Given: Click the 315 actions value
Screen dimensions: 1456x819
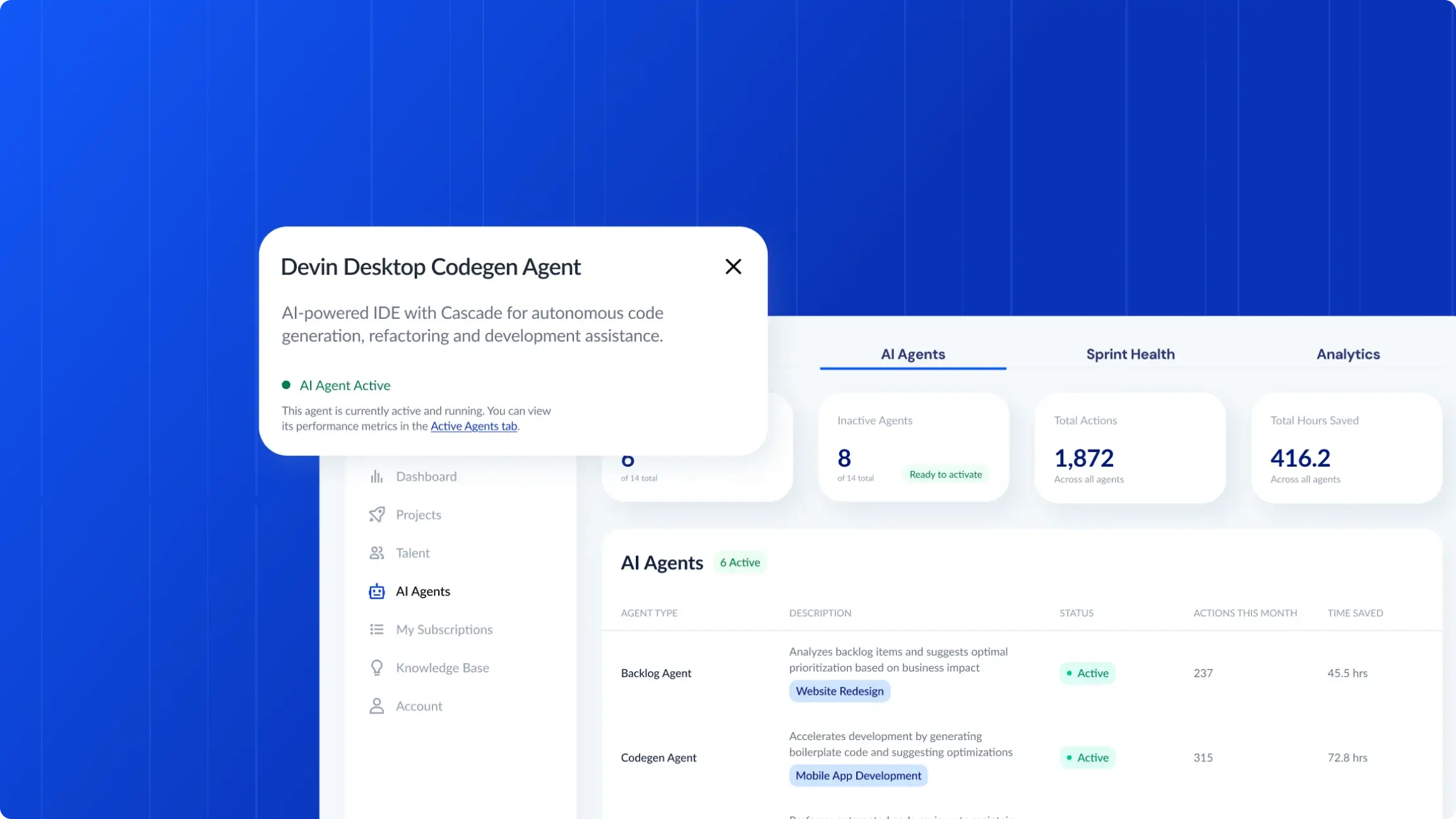Looking at the screenshot, I should 1203,758.
